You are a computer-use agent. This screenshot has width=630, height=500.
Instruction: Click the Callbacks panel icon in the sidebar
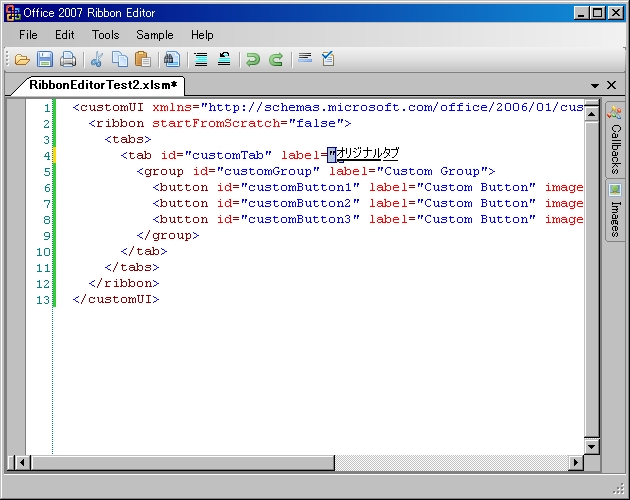coord(614,112)
